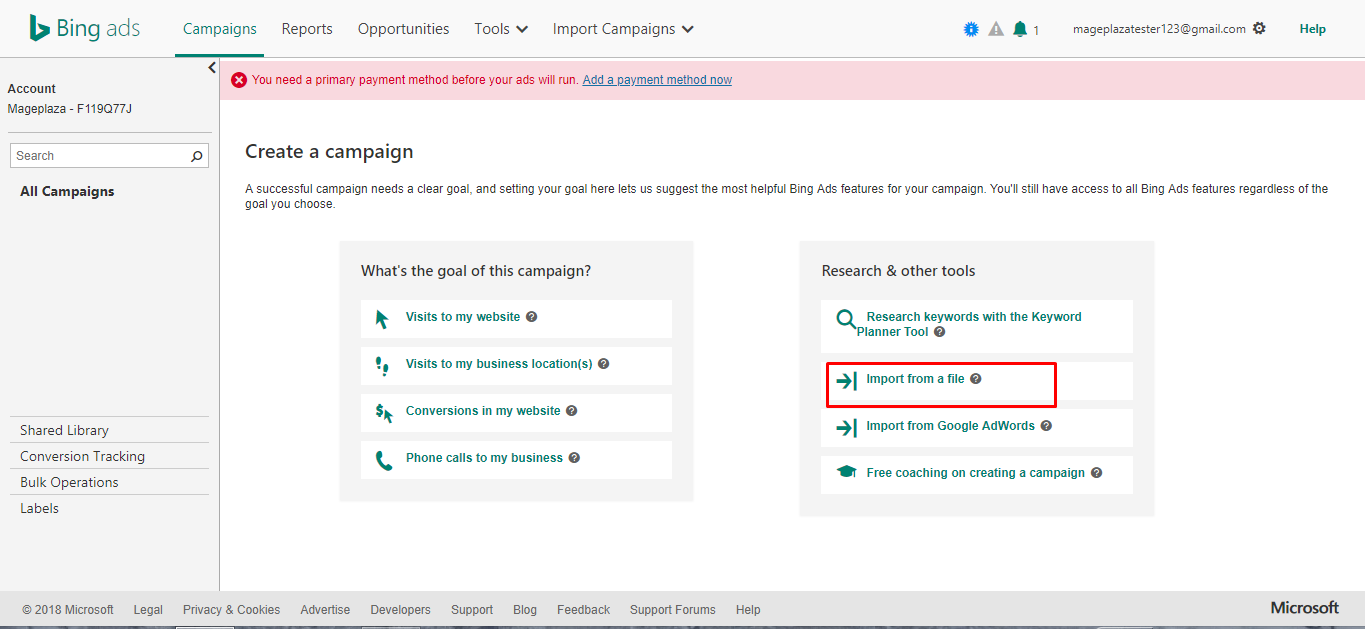This screenshot has width=1365, height=629.
Task: Open Privacy & Cookies footer link
Action: [x=231, y=610]
